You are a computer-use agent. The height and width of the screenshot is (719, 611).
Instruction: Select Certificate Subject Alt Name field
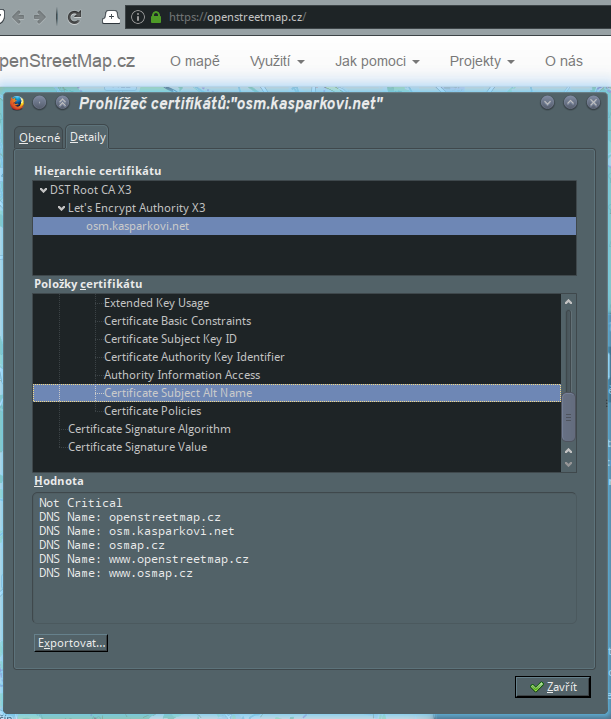click(297, 393)
